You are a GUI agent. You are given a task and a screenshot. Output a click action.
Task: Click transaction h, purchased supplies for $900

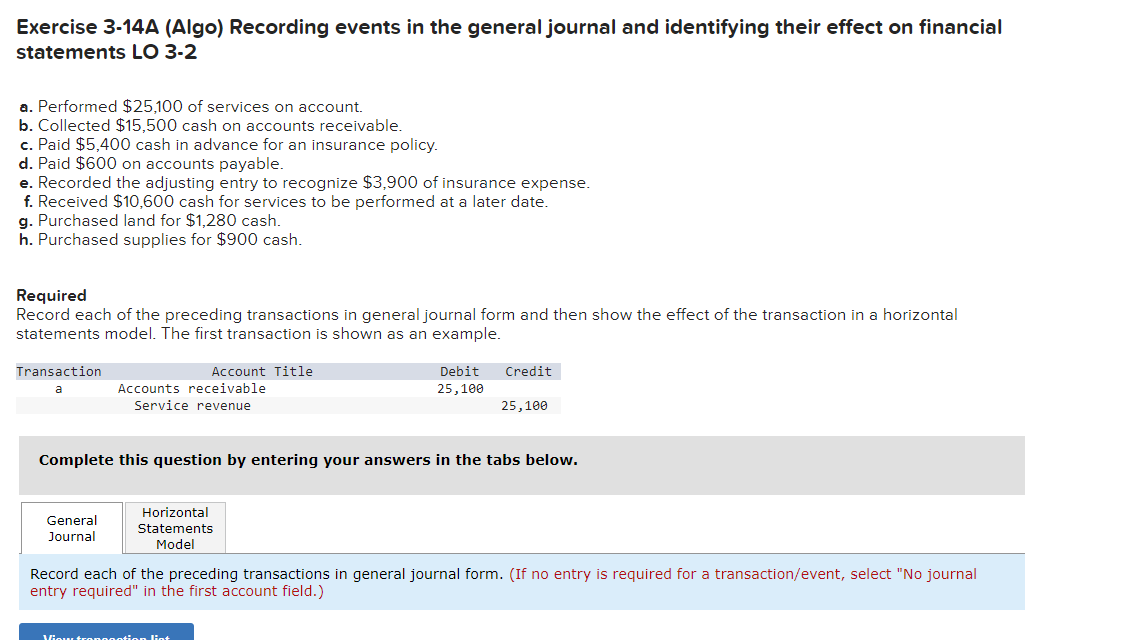pos(161,240)
